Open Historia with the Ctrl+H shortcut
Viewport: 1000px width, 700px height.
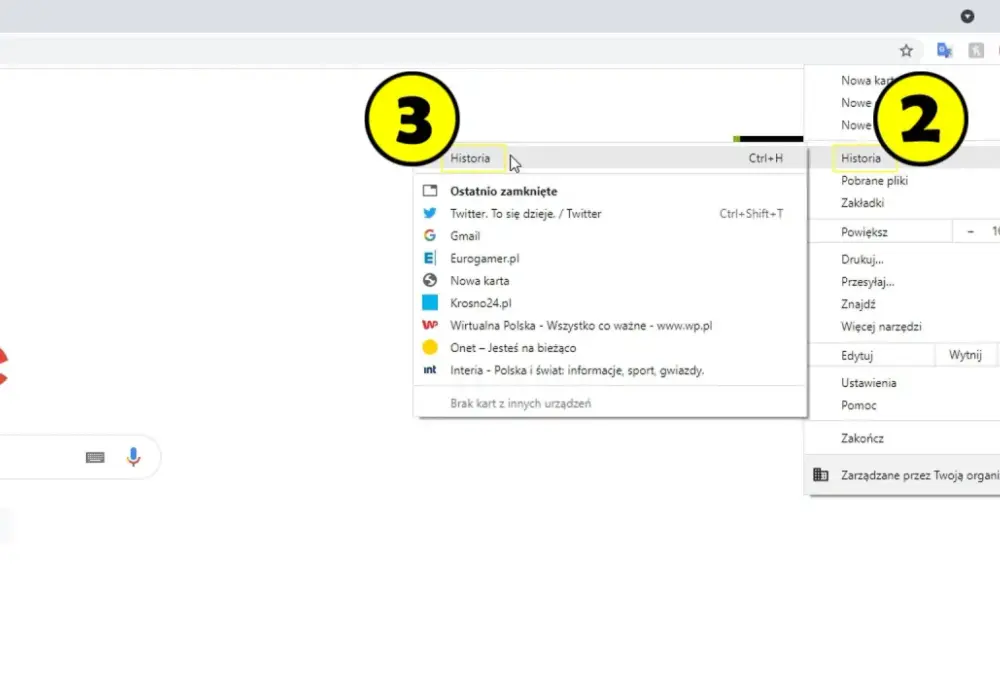point(610,158)
